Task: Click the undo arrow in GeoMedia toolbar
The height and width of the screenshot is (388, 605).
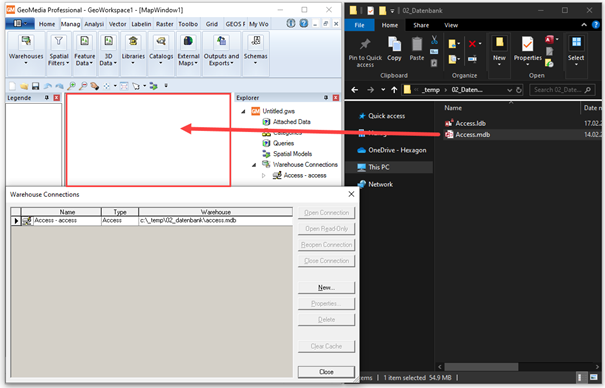Action: [48, 86]
